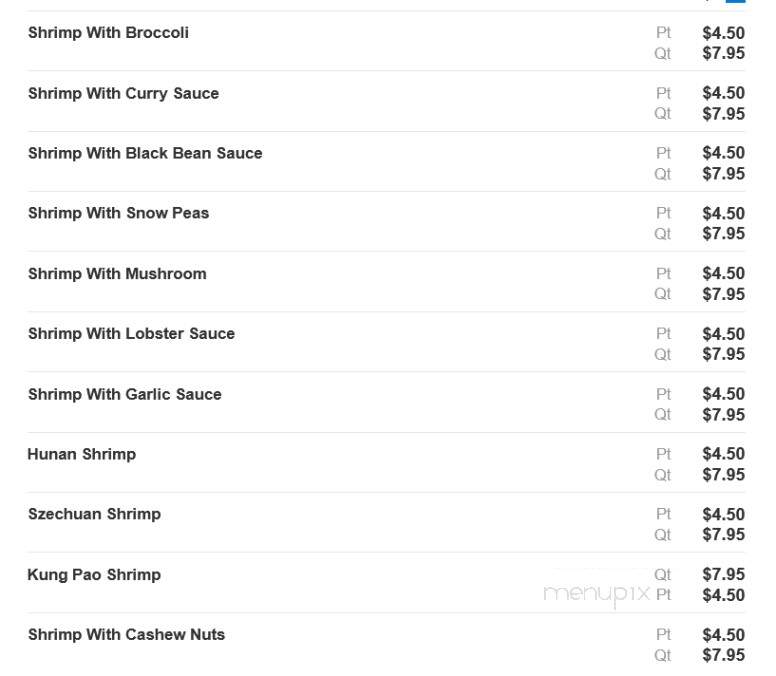Click Kung Pao Shrimp item
This screenshot has width=776, height=676.
94,575
